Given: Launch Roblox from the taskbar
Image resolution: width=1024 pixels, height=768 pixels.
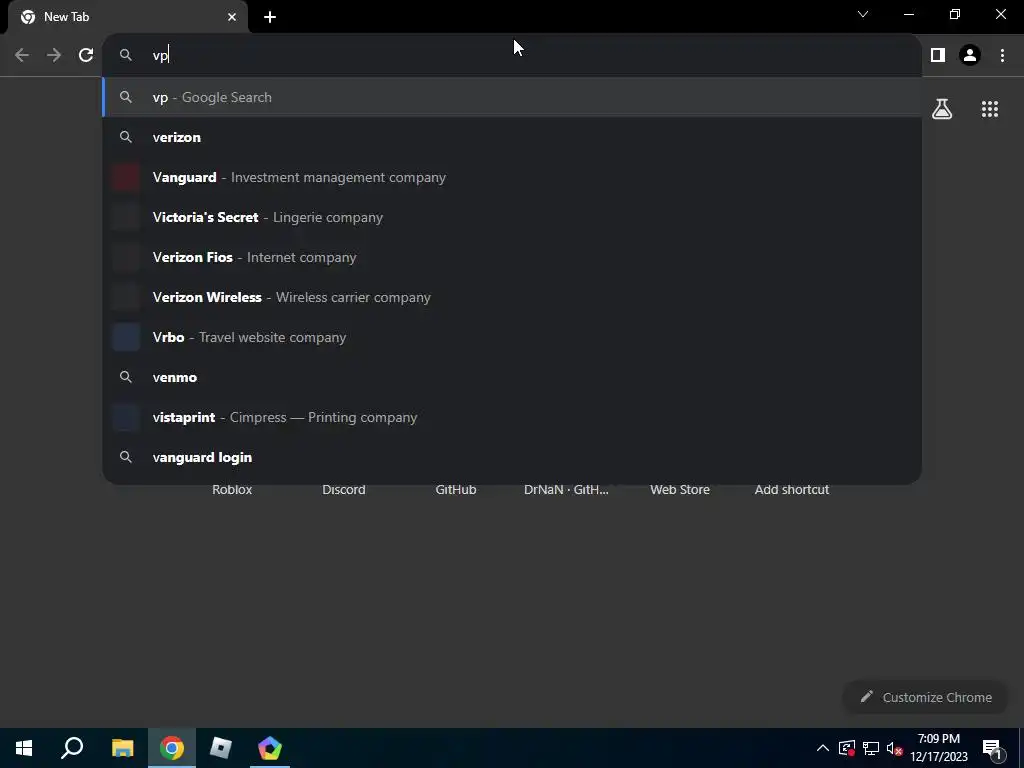Looking at the screenshot, I should point(221,748).
